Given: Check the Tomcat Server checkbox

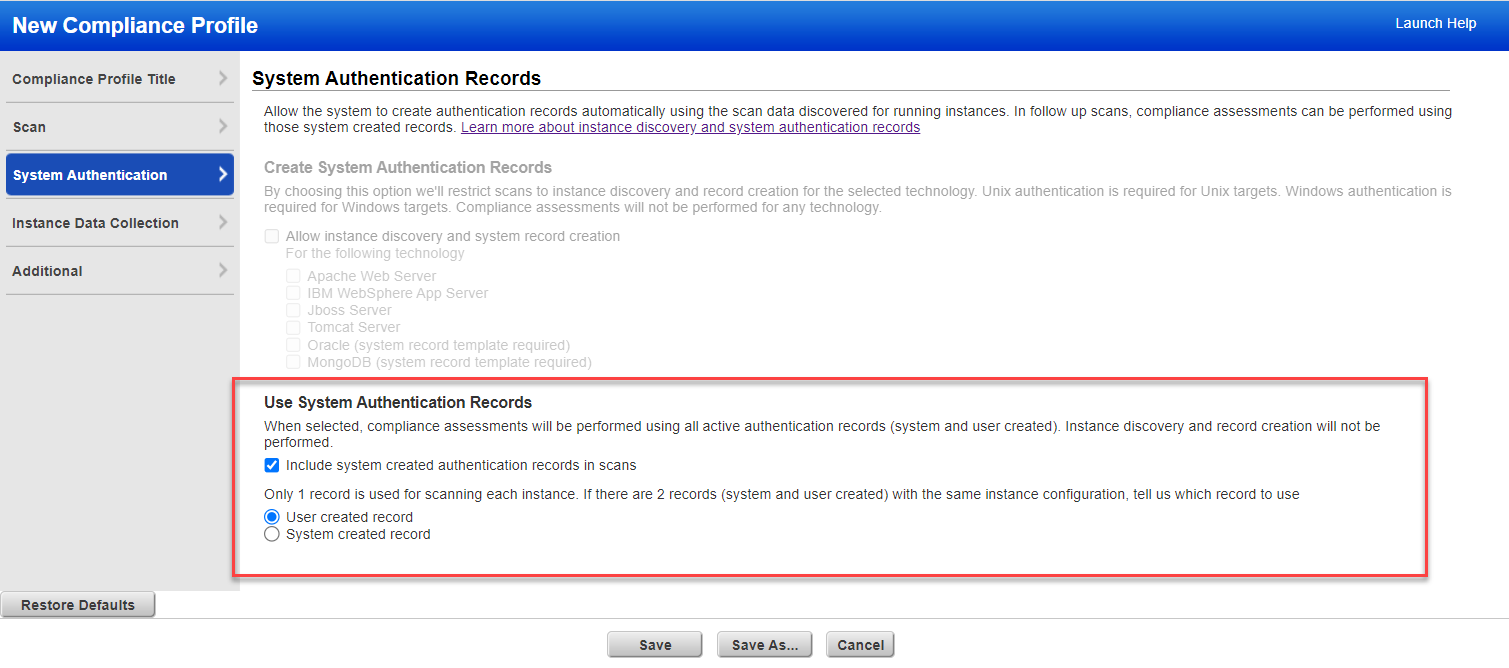Looking at the screenshot, I should pyautogui.click(x=292, y=327).
